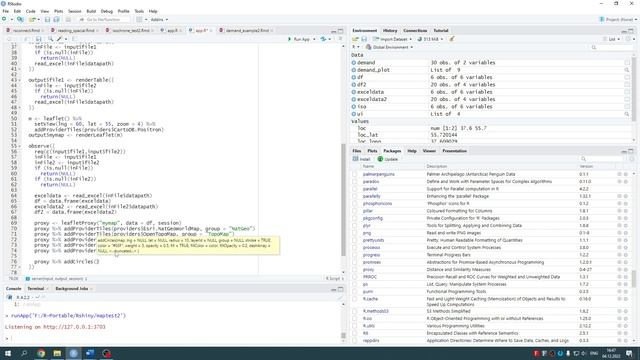Click the New File icon in main toolbar
This screenshot has width=640, height=360.
click(4, 19)
